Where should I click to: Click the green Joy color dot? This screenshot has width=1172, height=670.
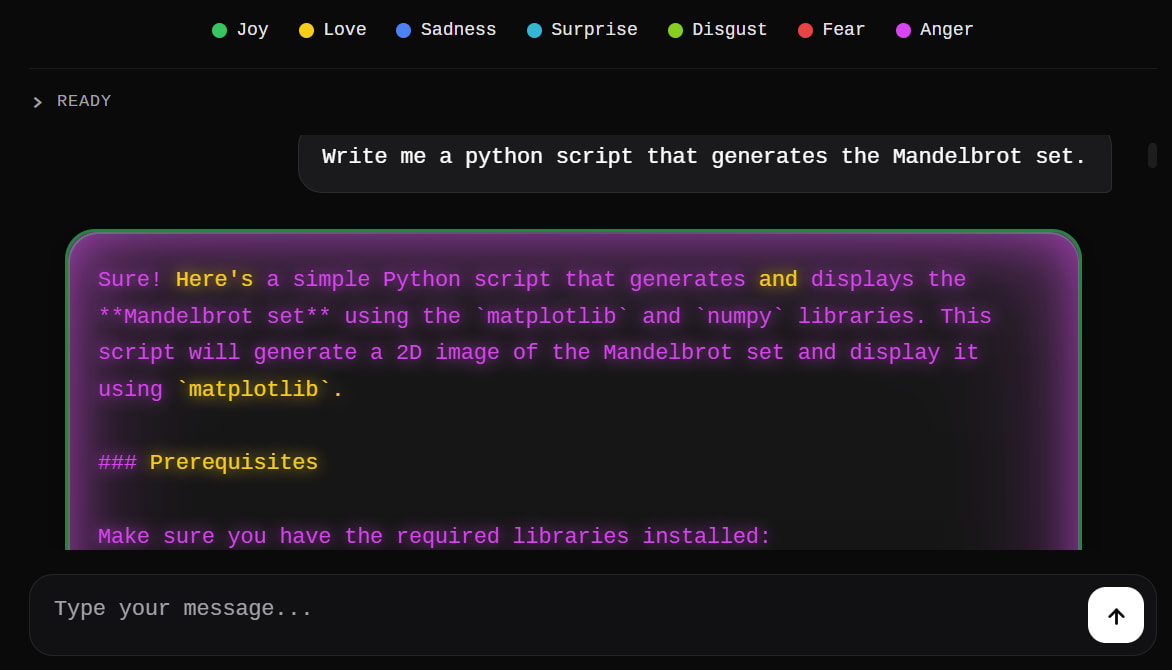coord(219,30)
